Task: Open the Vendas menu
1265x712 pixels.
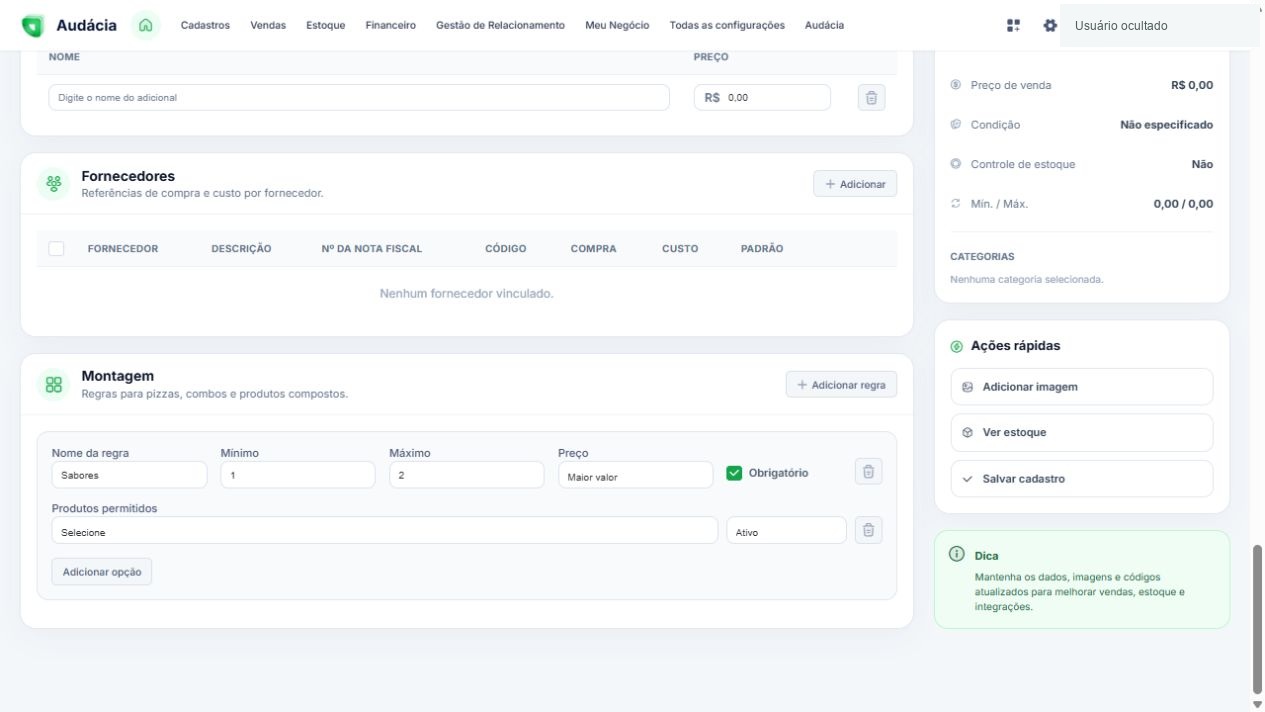Action: pyautogui.click(x=268, y=25)
